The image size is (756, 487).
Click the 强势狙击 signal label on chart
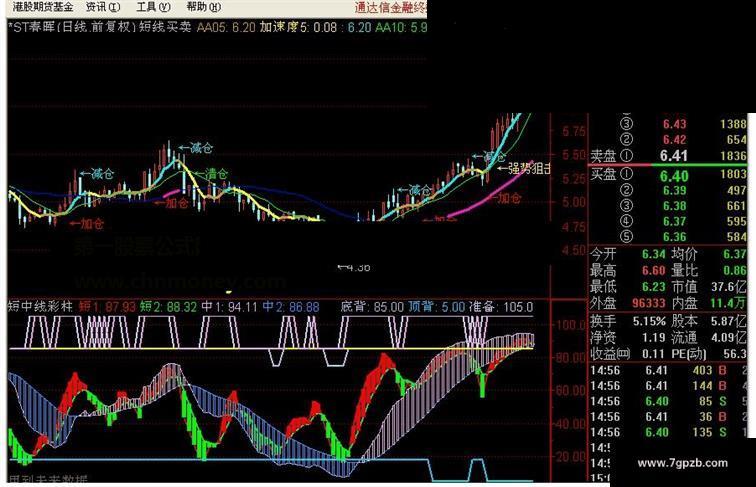524,168
